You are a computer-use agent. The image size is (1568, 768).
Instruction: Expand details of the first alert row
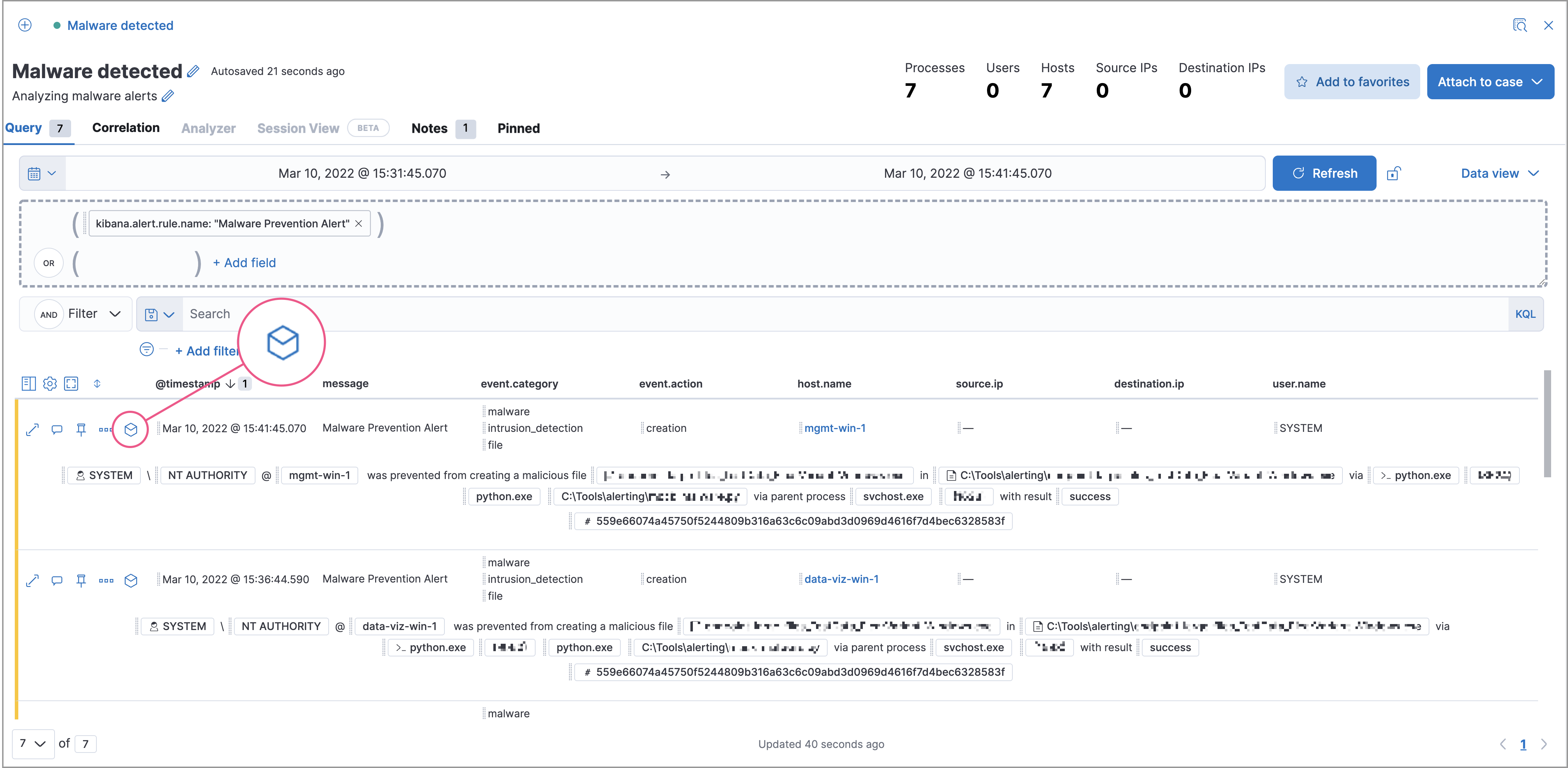tap(32, 429)
